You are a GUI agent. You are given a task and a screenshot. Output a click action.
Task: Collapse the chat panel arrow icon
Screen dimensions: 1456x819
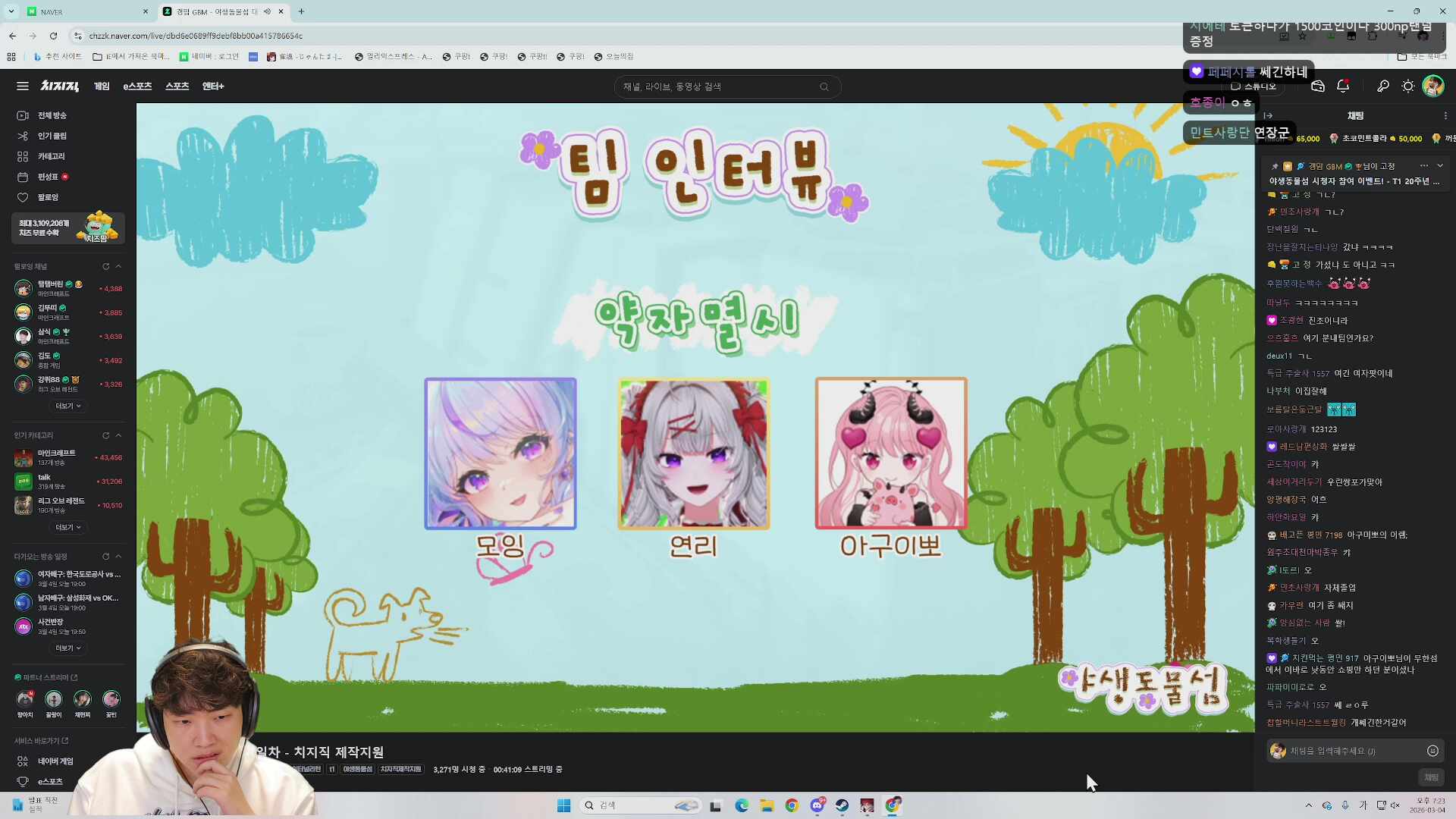pyautogui.click(x=1268, y=116)
